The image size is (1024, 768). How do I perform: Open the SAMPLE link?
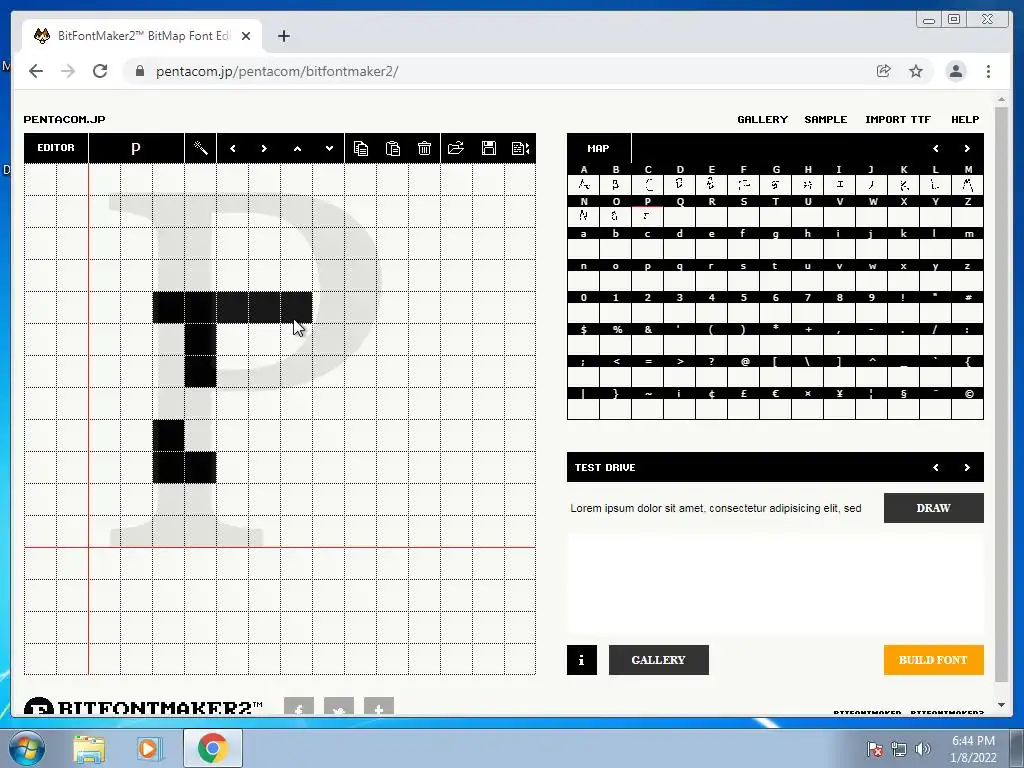825,120
